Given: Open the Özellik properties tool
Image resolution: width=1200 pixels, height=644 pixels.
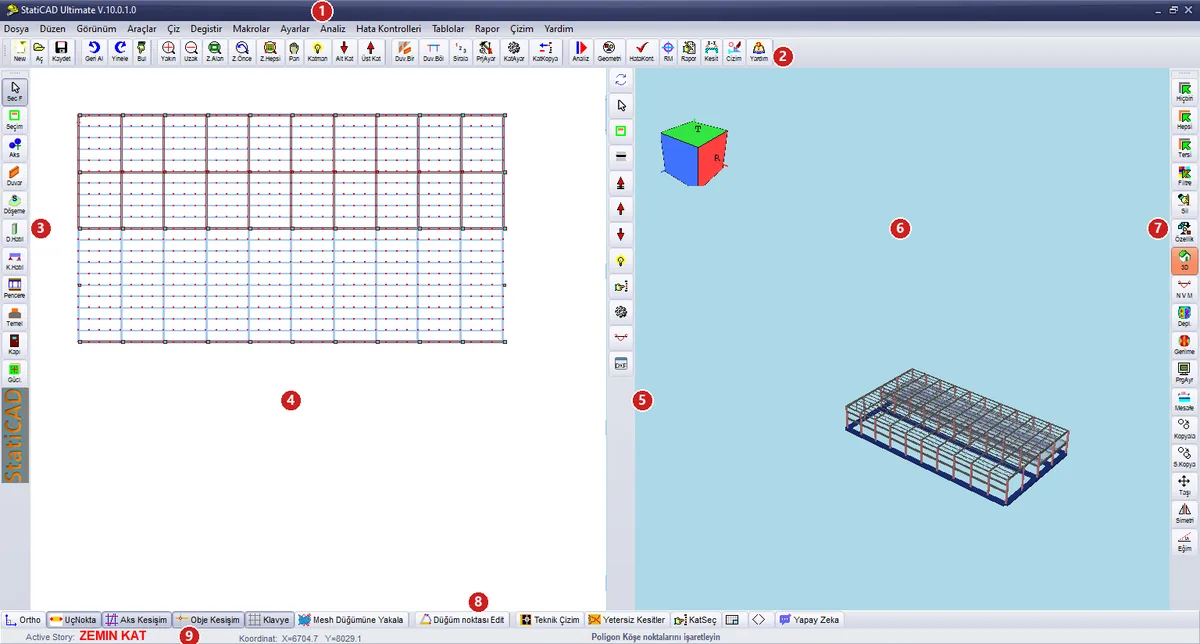Looking at the screenshot, I should point(1185,233).
